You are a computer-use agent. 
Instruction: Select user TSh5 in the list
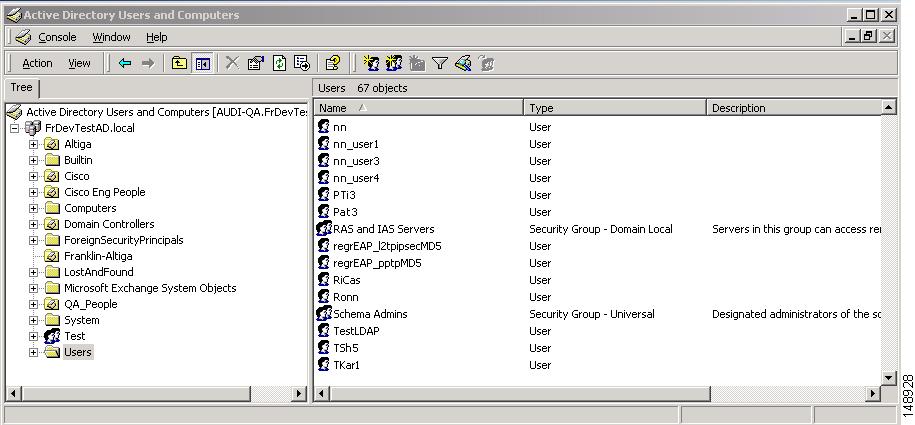[345, 347]
